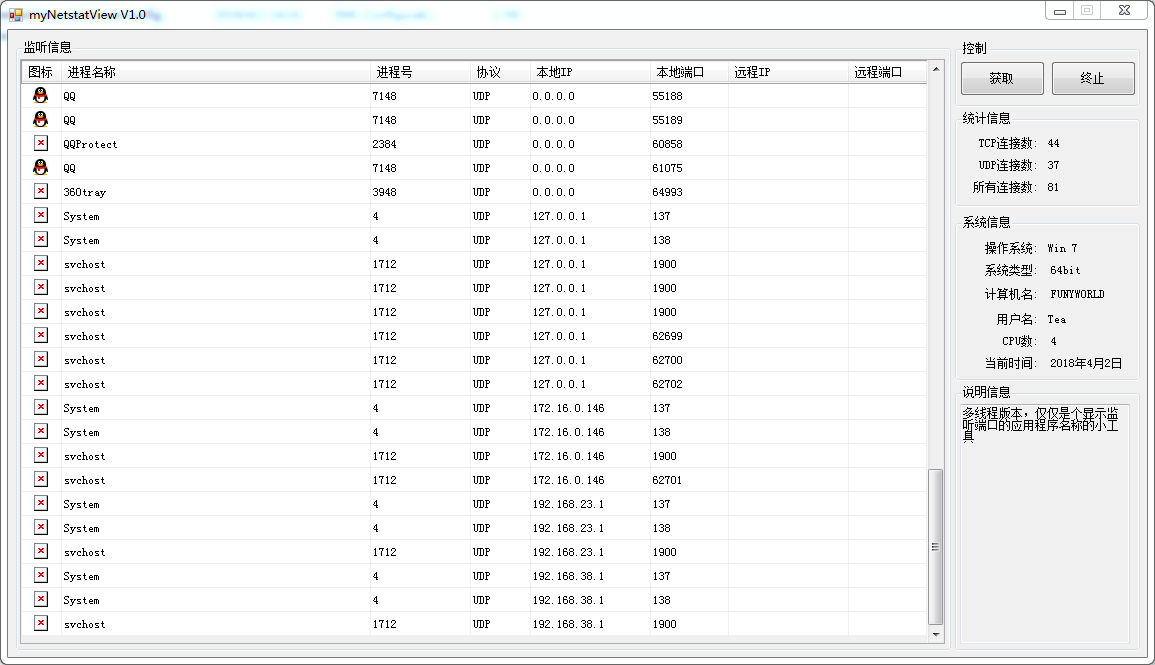
Task: Select the 360tray process name
Action: (85, 192)
